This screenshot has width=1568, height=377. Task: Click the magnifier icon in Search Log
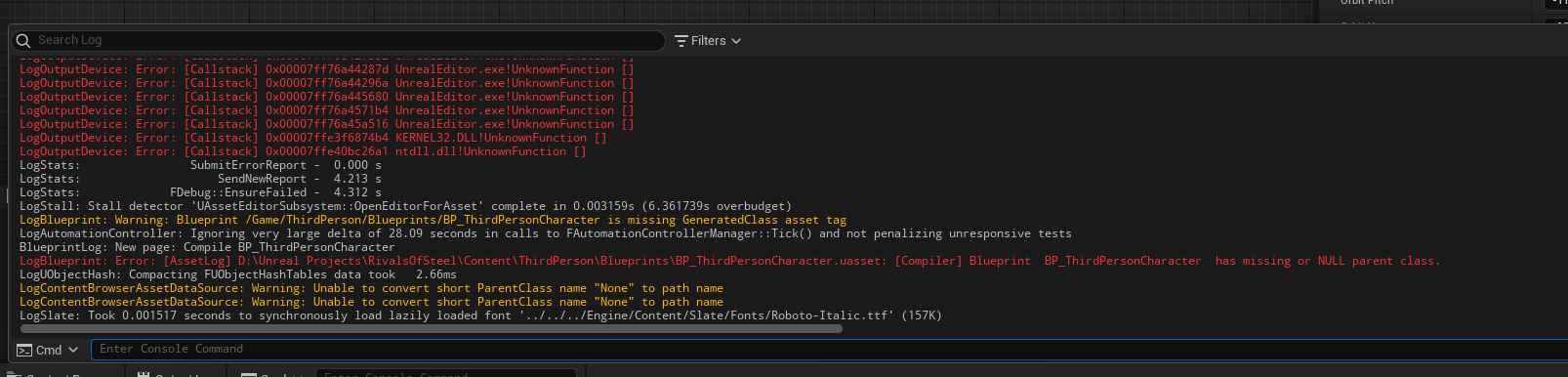click(x=23, y=40)
